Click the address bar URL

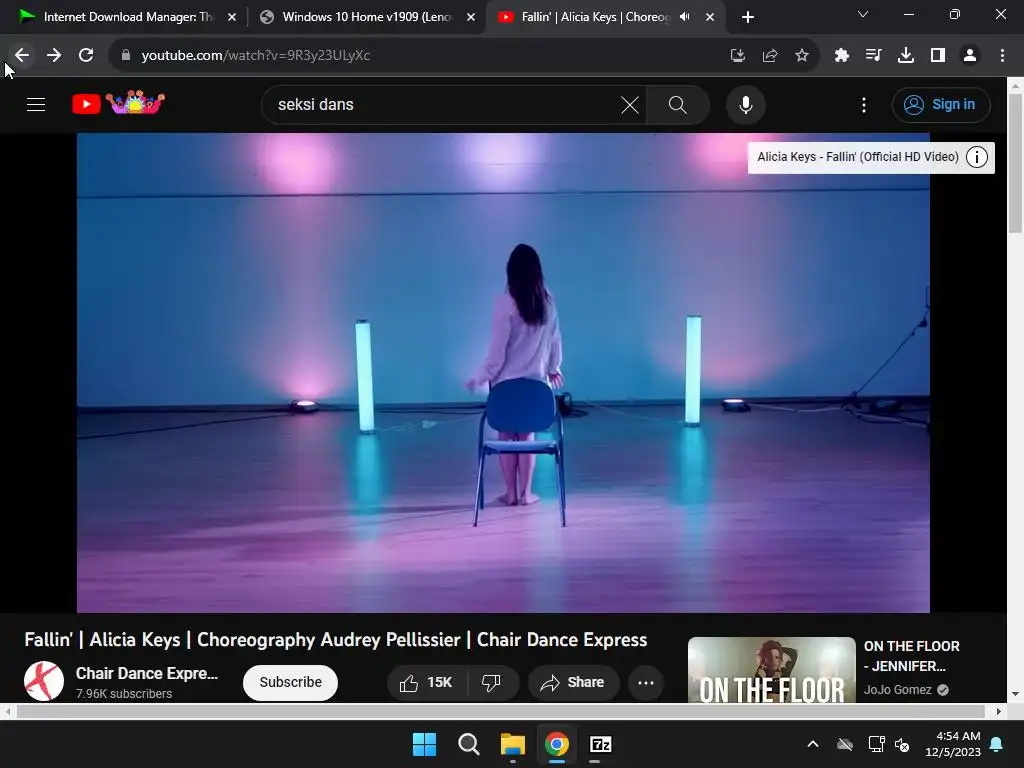(x=255, y=56)
